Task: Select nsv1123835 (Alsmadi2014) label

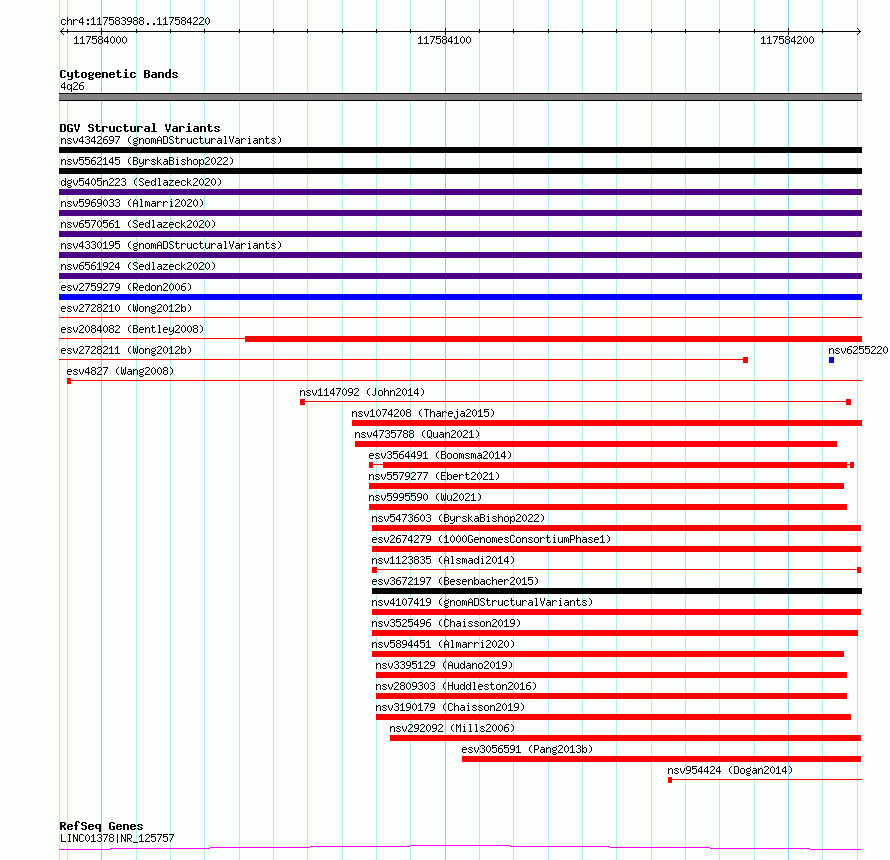Action: click(x=443, y=560)
